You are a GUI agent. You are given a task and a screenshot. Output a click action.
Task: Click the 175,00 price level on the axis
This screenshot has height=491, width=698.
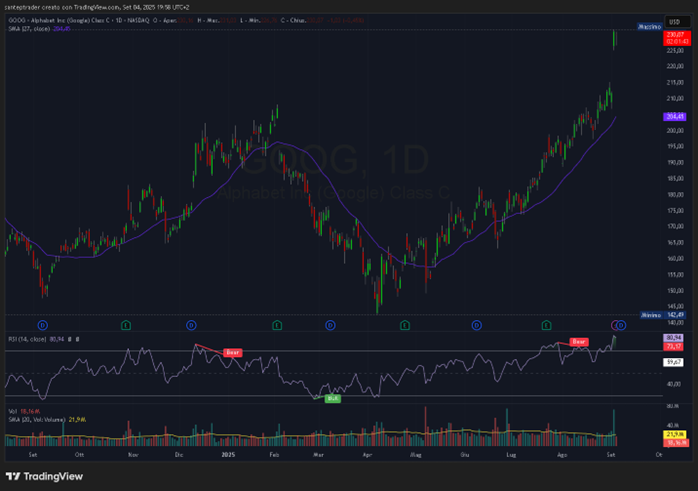[x=675, y=211]
